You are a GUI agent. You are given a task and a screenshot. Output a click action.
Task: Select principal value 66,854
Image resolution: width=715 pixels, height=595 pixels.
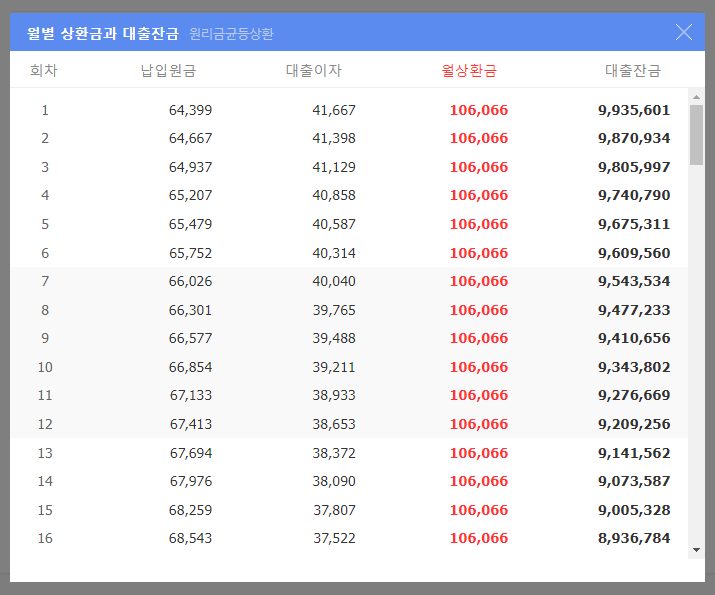(x=191, y=367)
